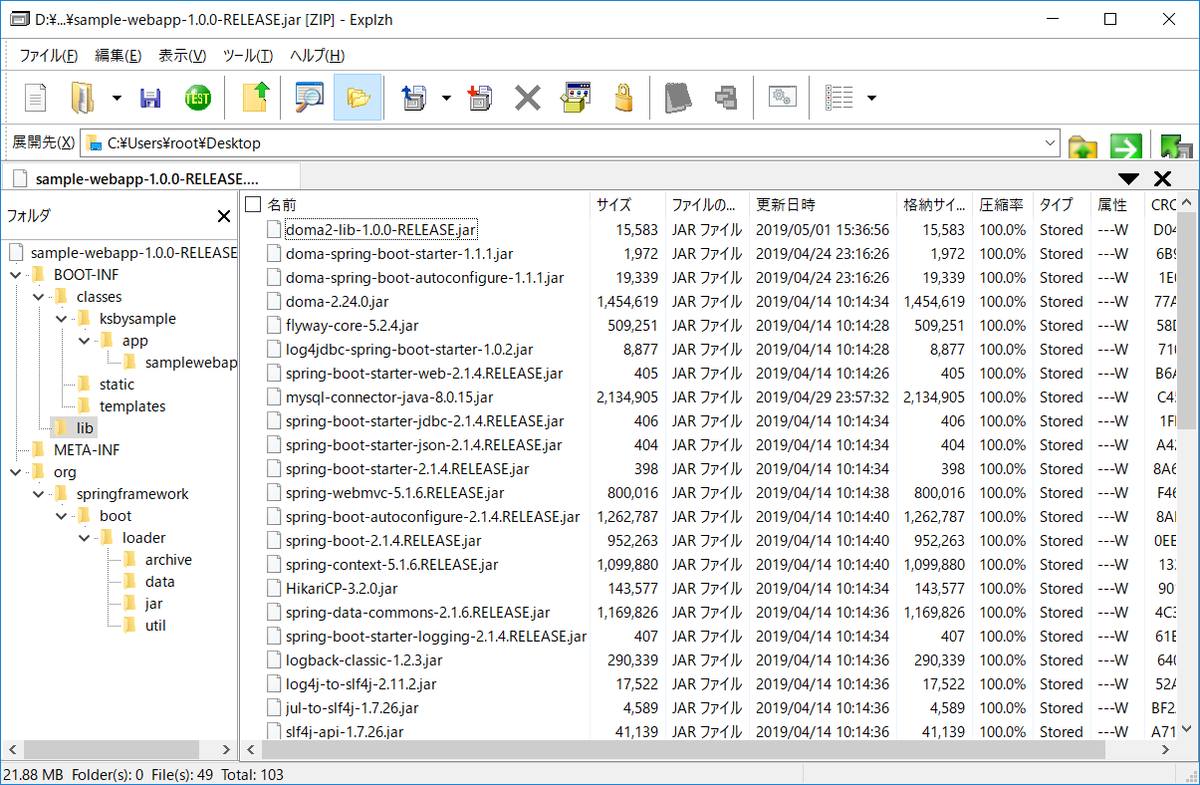Click the browse destination folder icon
1200x785 pixels.
point(1083,146)
